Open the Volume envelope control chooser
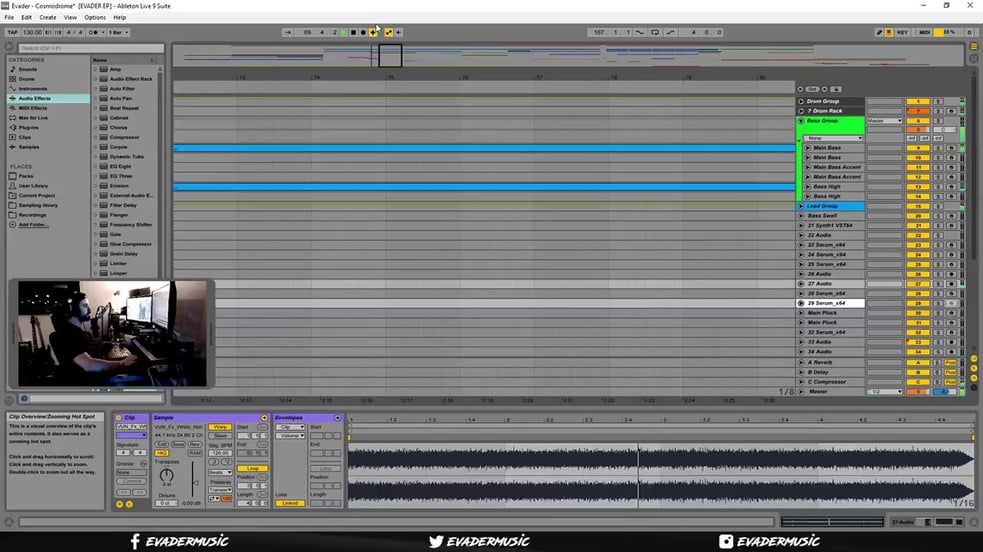The height and width of the screenshot is (552, 983). point(290,435)
